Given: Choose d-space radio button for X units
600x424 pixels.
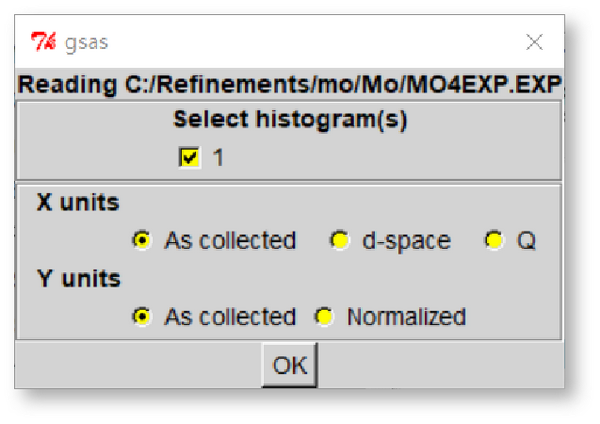Looking at the screenshot, I should [x=340, y=241].
